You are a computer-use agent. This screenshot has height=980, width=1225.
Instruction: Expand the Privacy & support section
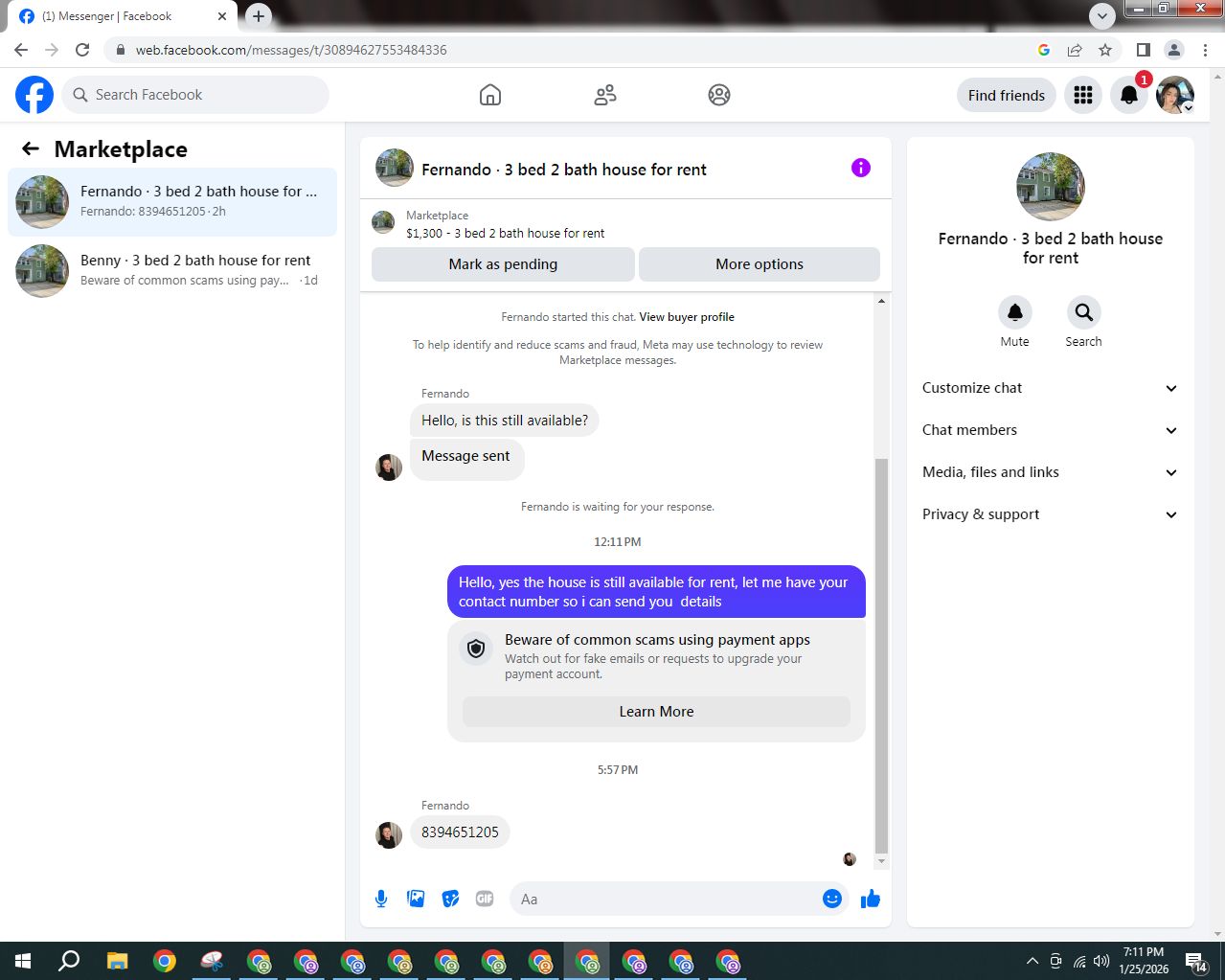1051,514
